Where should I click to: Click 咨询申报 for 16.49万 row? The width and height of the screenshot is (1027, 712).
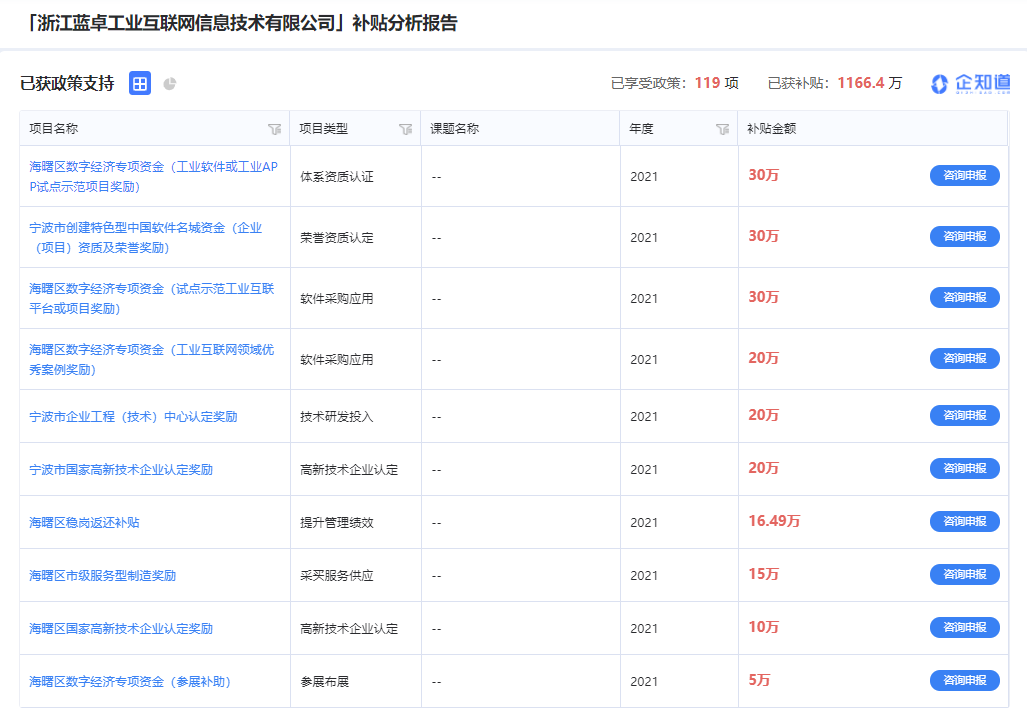pyautogui.click(x=965, y=521)
